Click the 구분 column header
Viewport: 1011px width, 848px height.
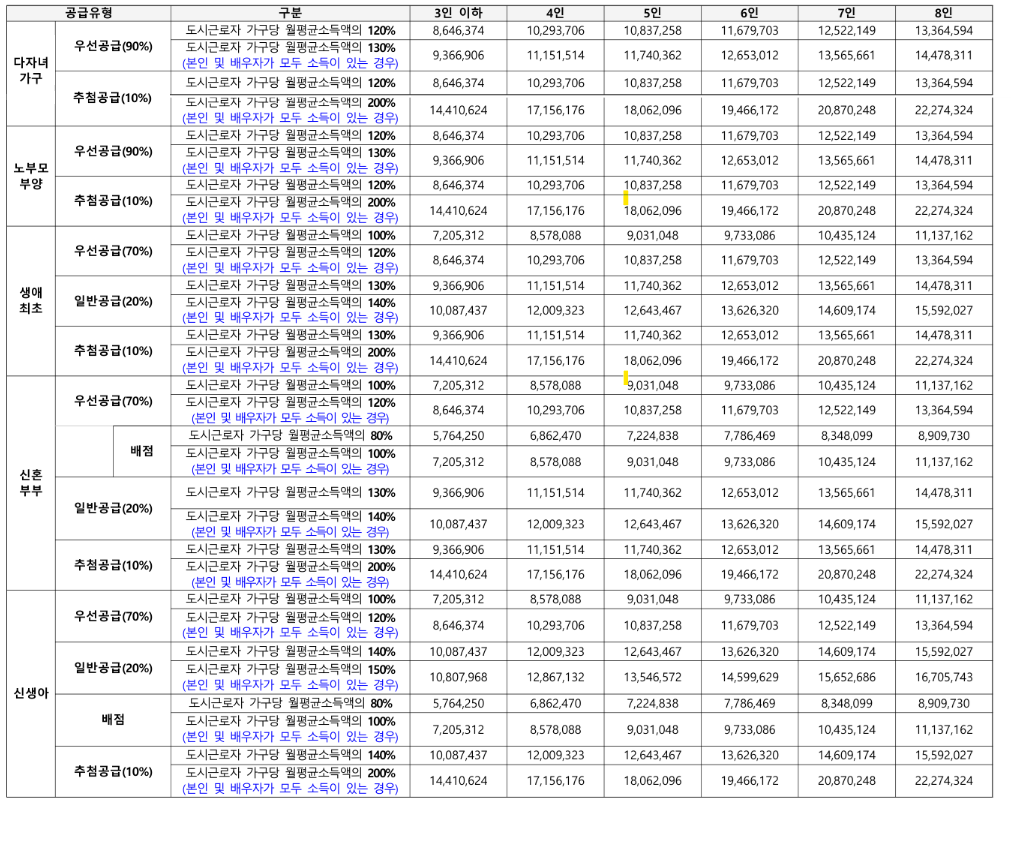290,12
